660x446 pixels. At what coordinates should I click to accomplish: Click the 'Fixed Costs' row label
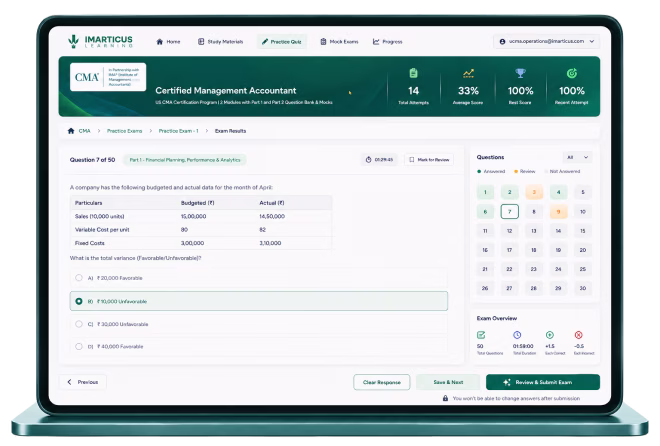tap(90, 243)
